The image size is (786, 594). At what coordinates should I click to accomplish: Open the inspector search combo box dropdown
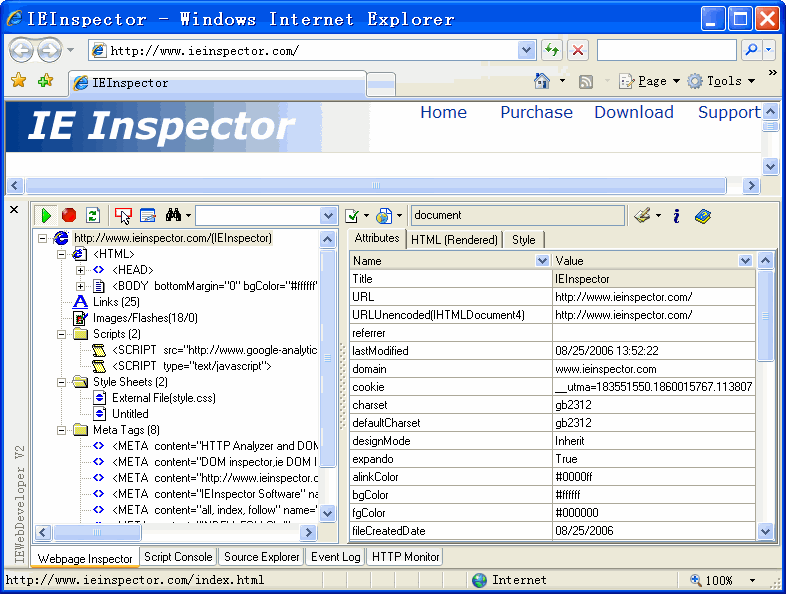click(x=328, y=215)
